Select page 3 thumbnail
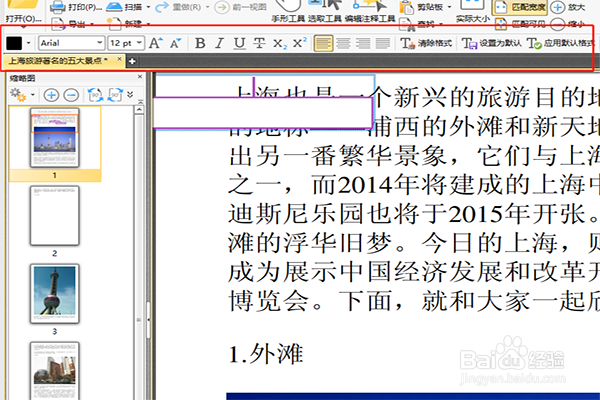The width and height of the screenshot is (600, 400). 55,294
